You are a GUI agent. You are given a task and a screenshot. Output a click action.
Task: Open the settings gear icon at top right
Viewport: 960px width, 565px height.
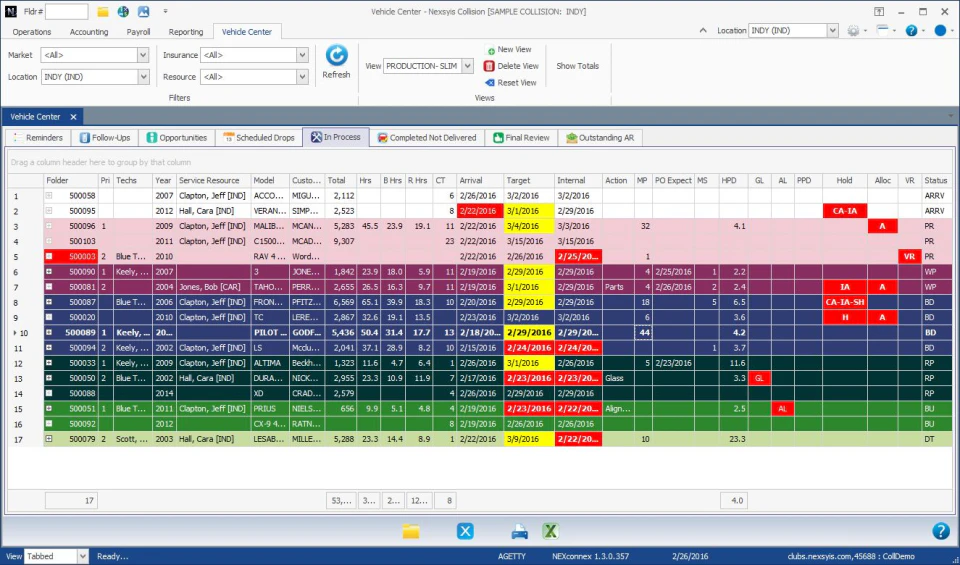point(853,31)
